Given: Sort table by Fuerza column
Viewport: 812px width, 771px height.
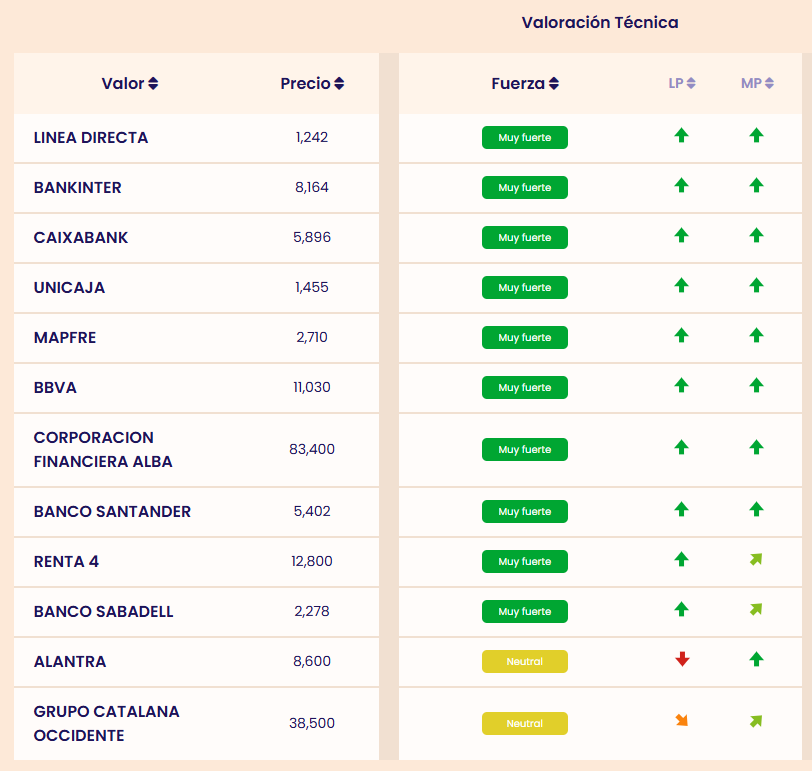Looking at the screenshot, I should click(x=525, y=84).
